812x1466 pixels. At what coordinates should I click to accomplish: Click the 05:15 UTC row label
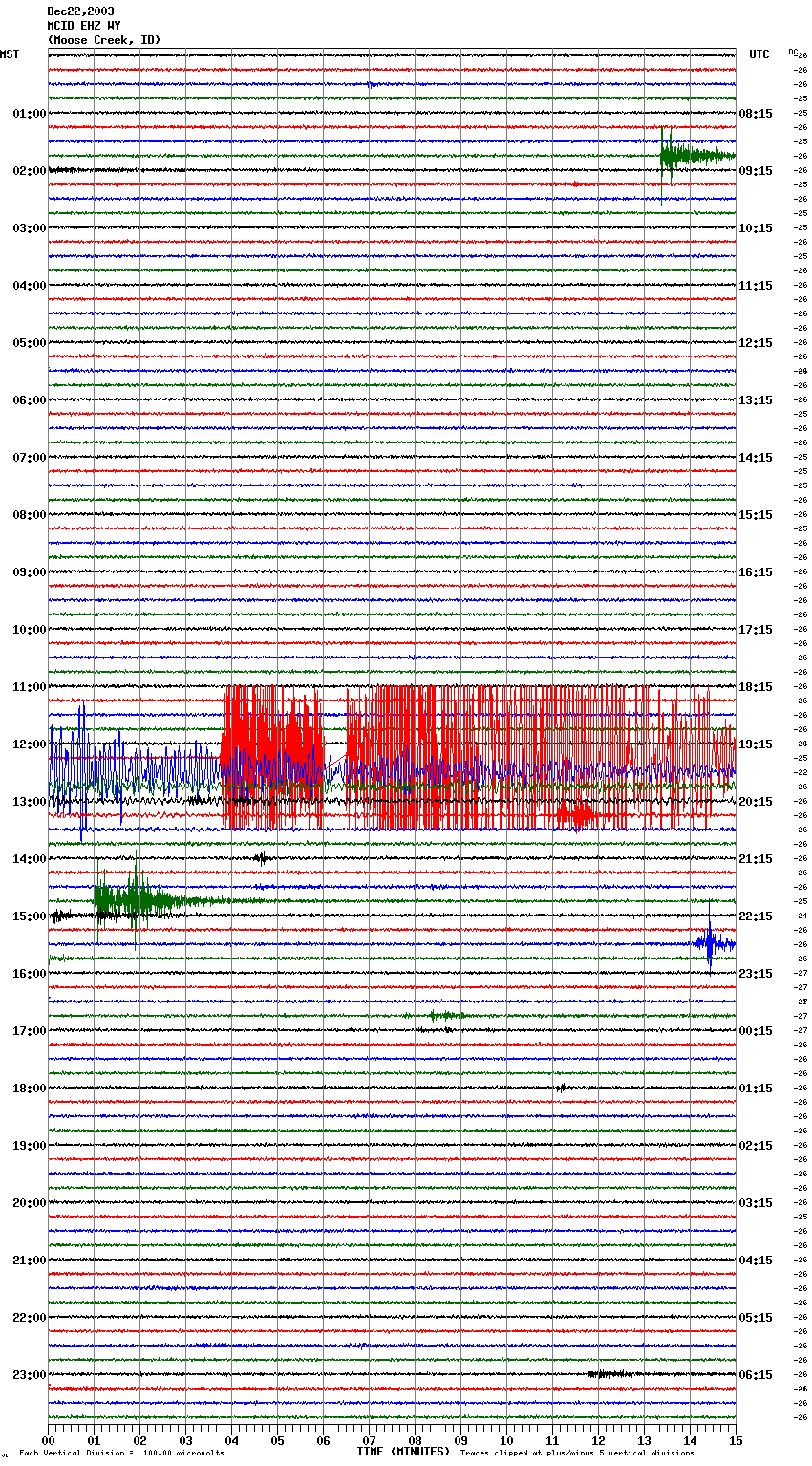pyautogui.click(x=756, y=1318)
